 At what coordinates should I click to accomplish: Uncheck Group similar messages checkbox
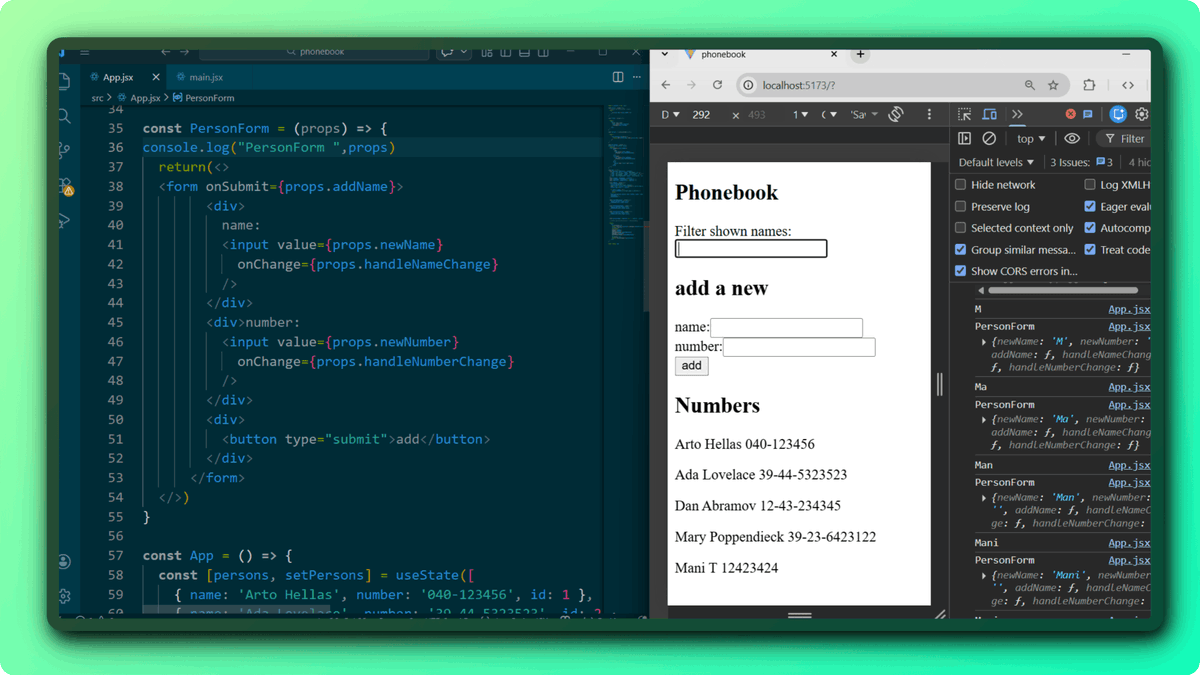pos(961,250)
